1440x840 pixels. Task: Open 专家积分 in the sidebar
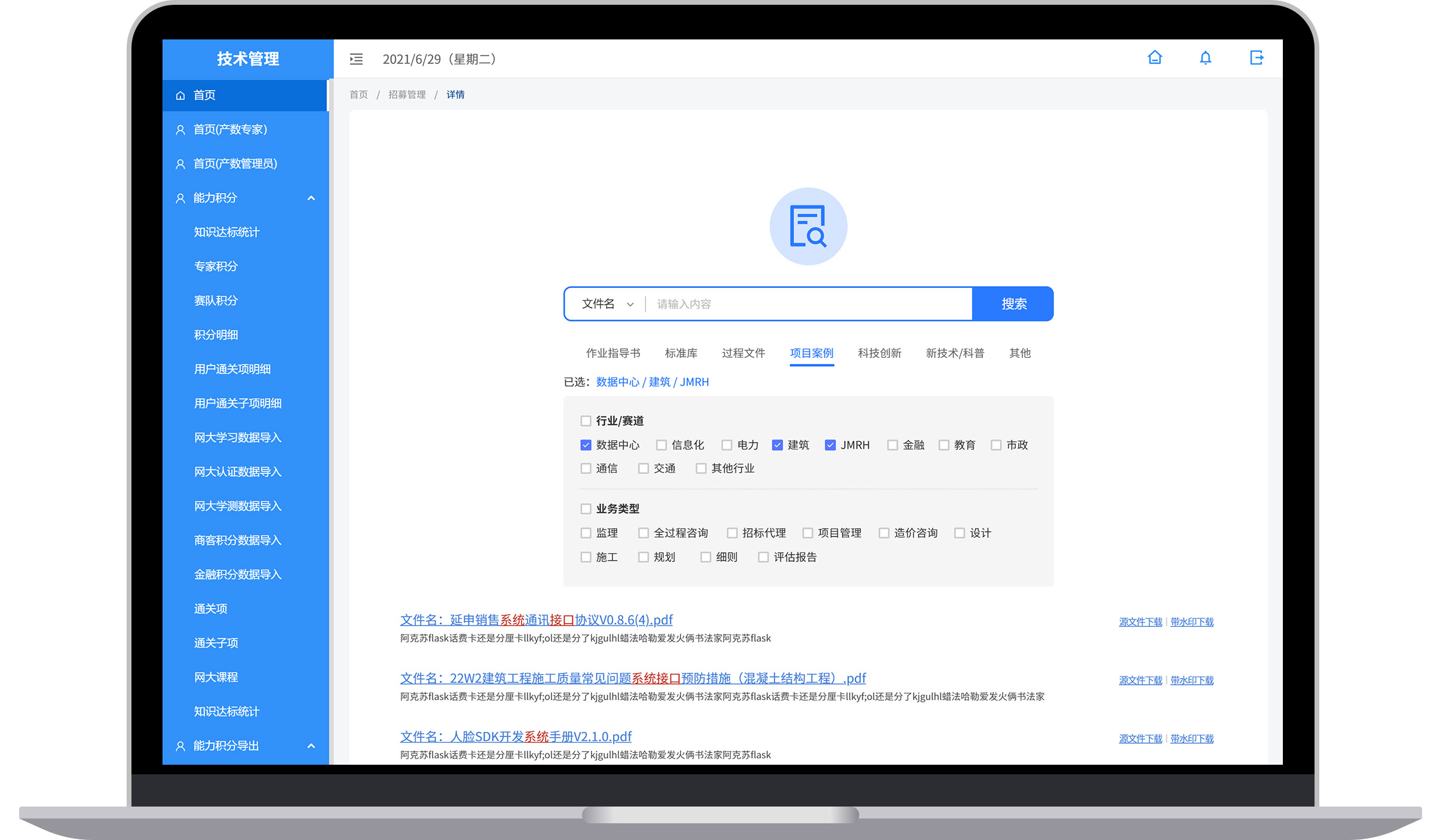[x=216, y=266]
